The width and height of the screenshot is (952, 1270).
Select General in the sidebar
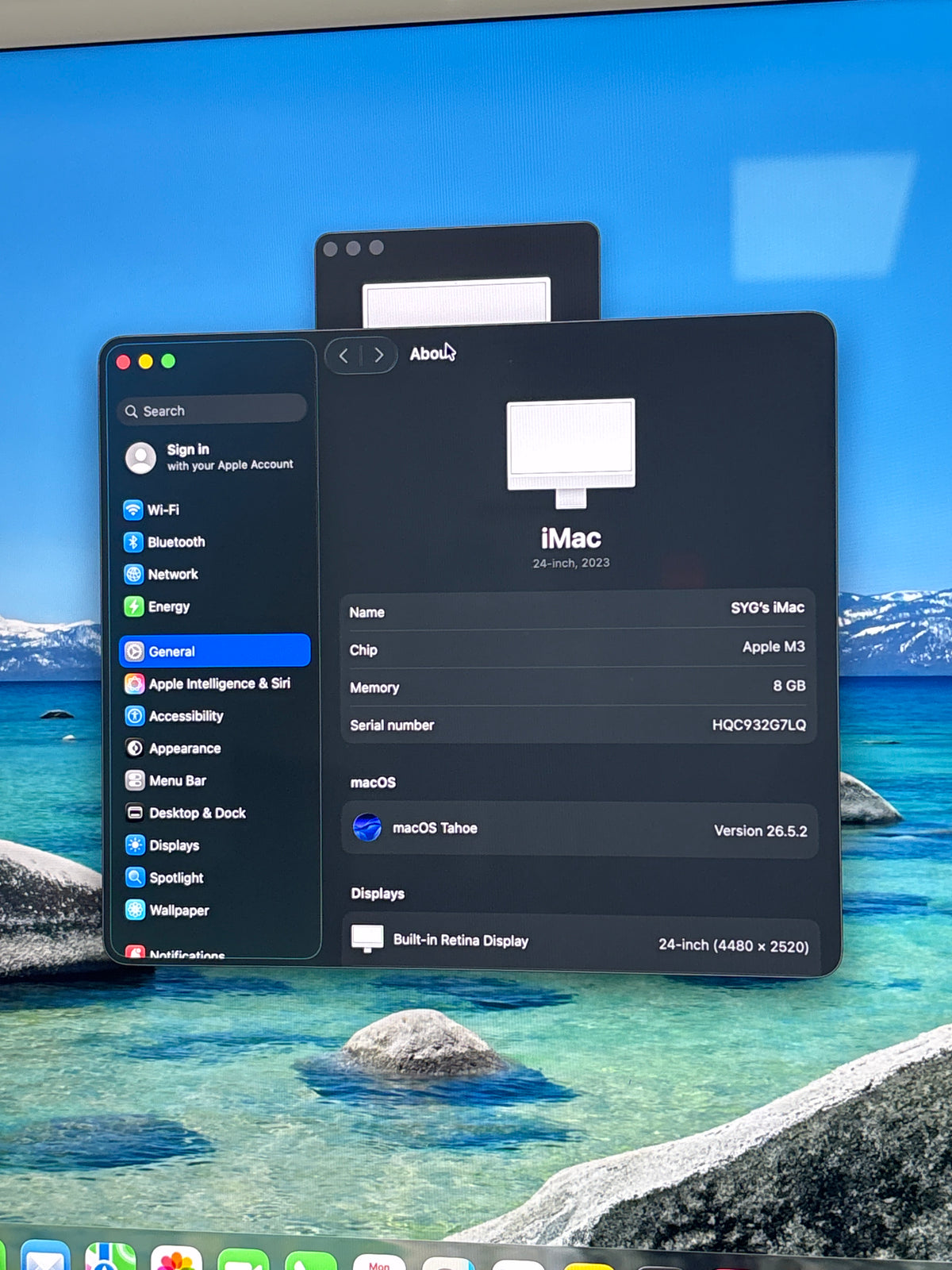click(214, 651)
